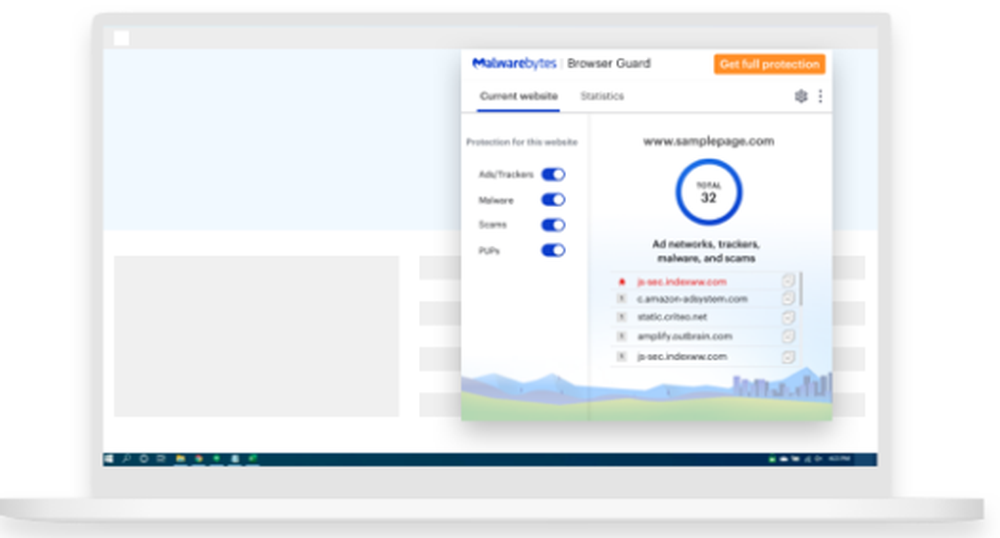The width and height of the screenshot is (1000, 538).
Task: Click the TOTAL 32 blocked count circle
Action: (x=709, y=192)
